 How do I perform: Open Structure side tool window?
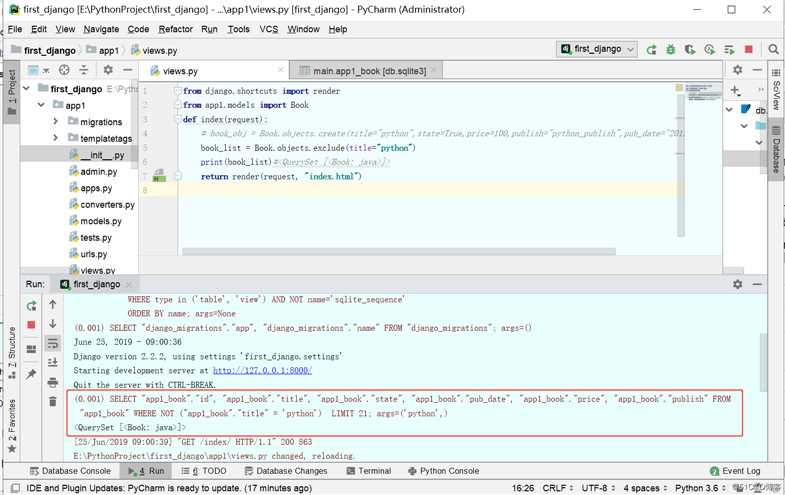click(12, 353)
